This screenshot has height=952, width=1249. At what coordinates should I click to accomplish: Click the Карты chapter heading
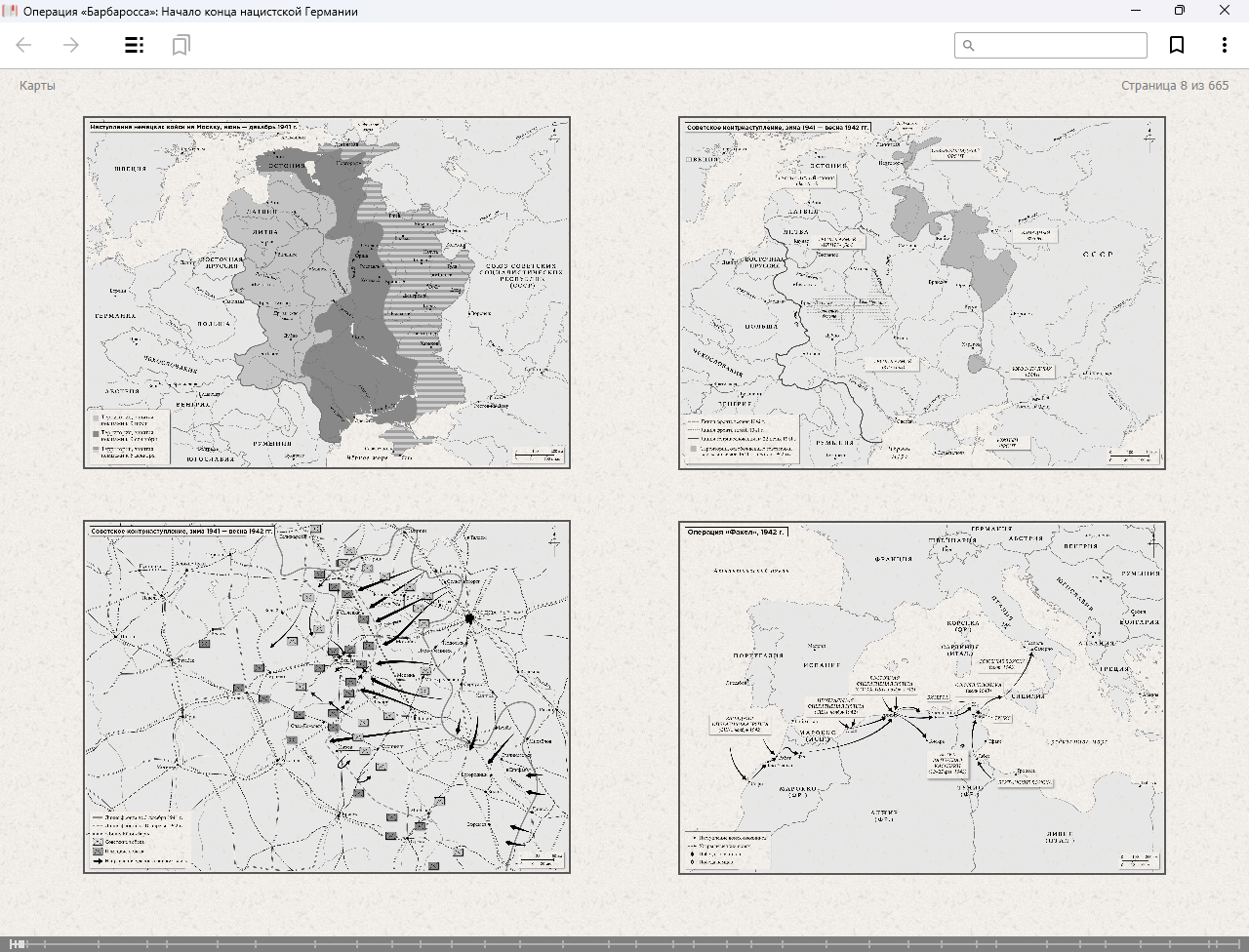37,86
